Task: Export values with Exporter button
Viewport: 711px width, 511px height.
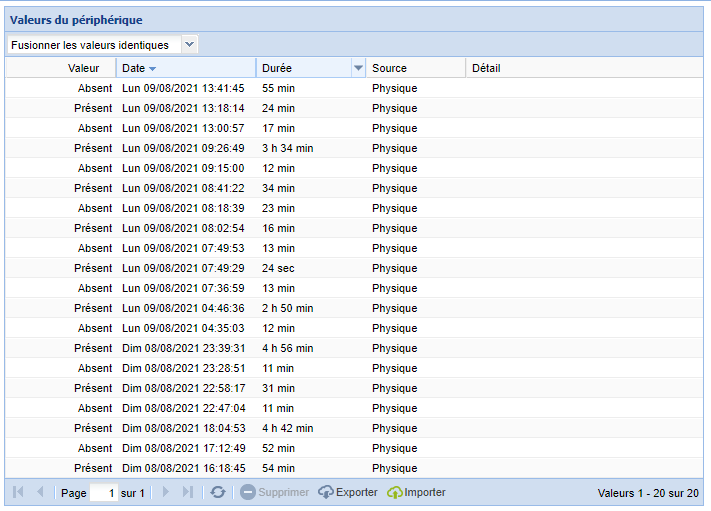Action: coord(348,492)
